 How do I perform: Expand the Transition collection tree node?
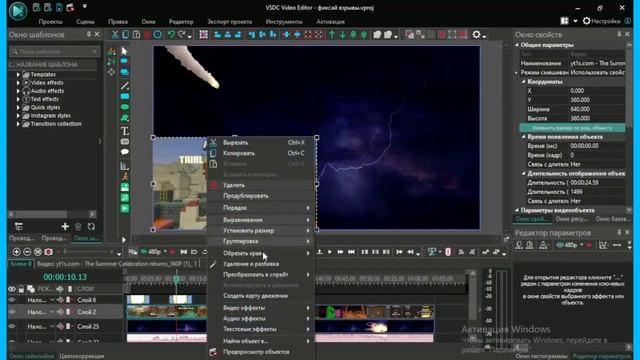tap(18, 124)
